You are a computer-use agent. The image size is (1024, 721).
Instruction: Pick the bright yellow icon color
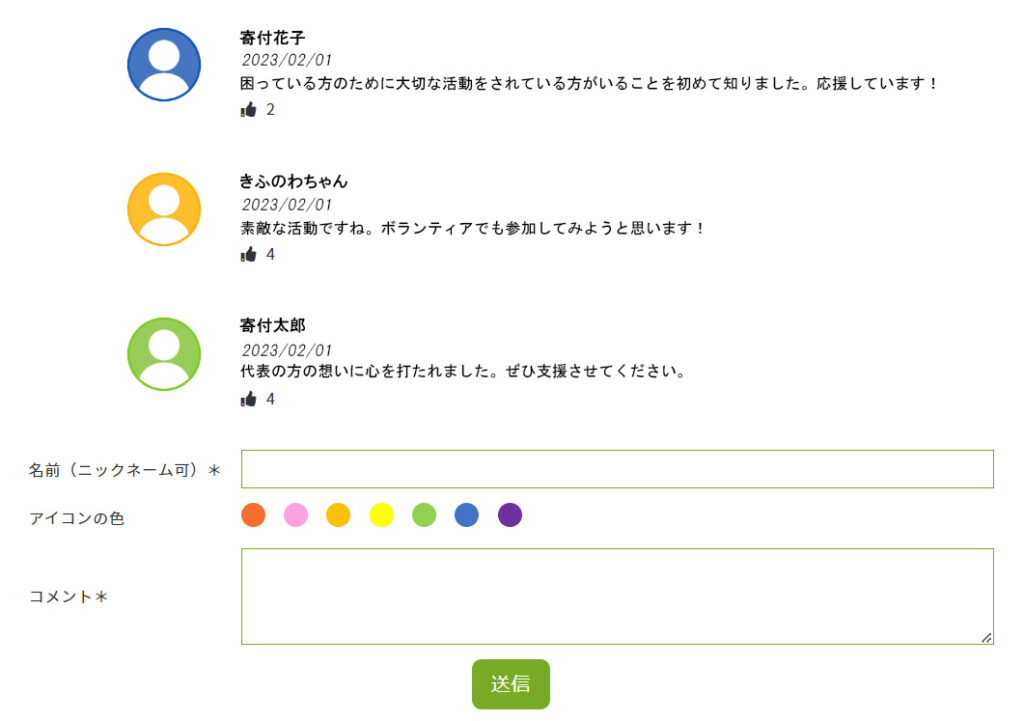[x=381, y=515]
